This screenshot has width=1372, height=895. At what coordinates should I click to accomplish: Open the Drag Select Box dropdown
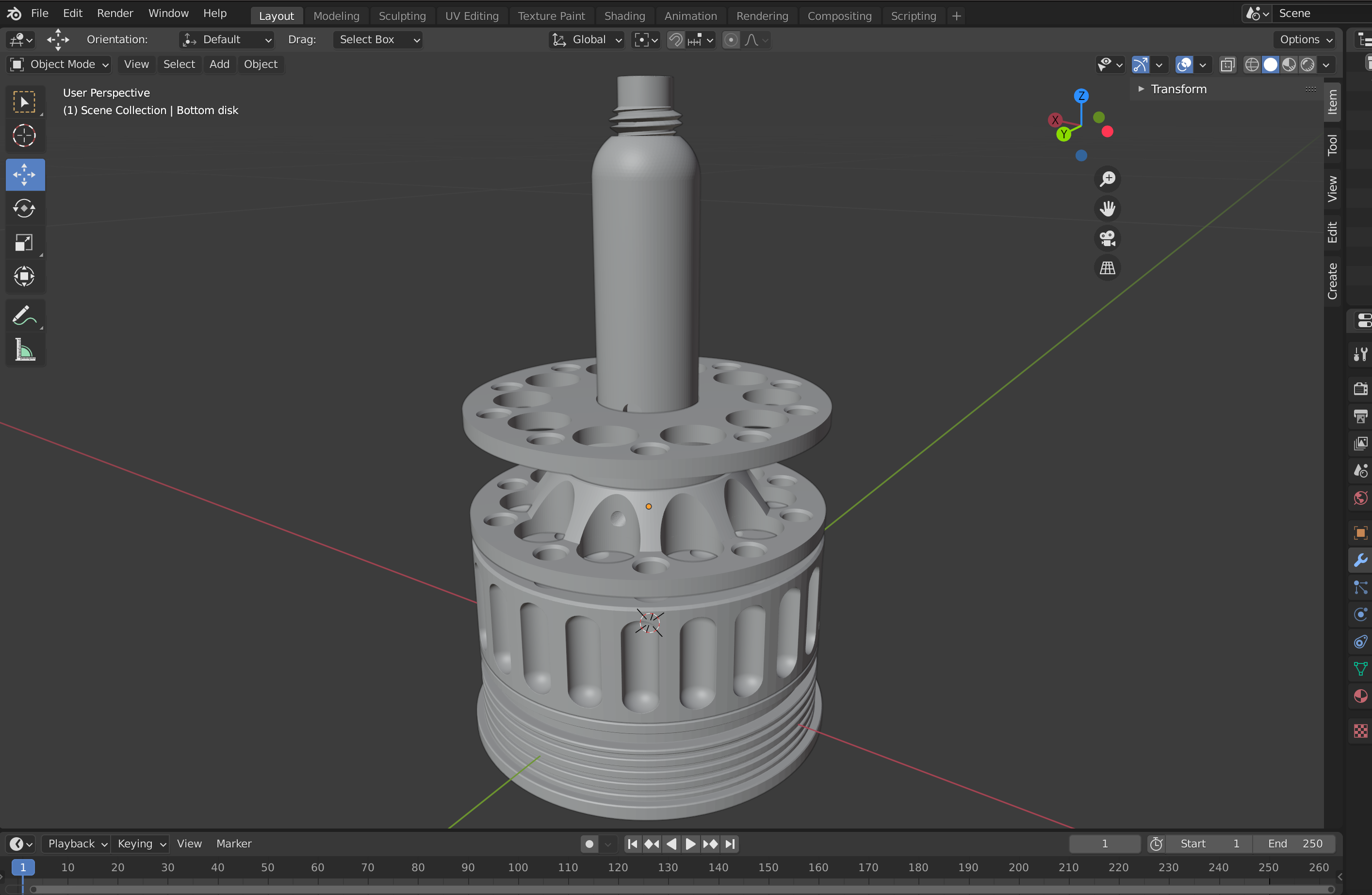377,40
